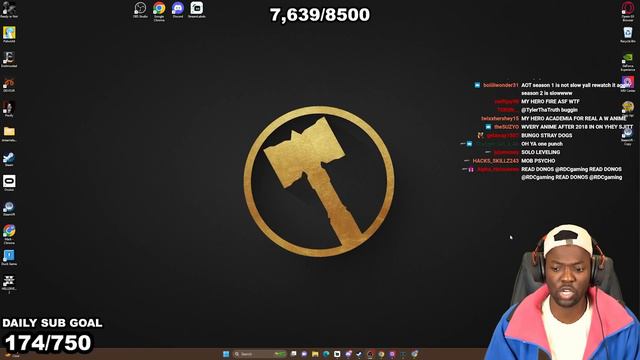This screenshot has height=360, width=640.
Task: Click chat message "BUNGO STRAY DOGS"
Action: coord(547,136)
